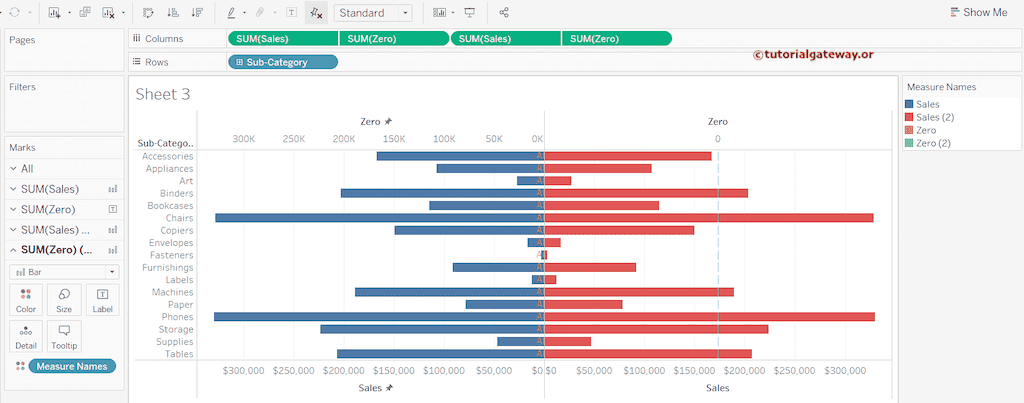Sort ascending using toolbar icon

(173, 13)
